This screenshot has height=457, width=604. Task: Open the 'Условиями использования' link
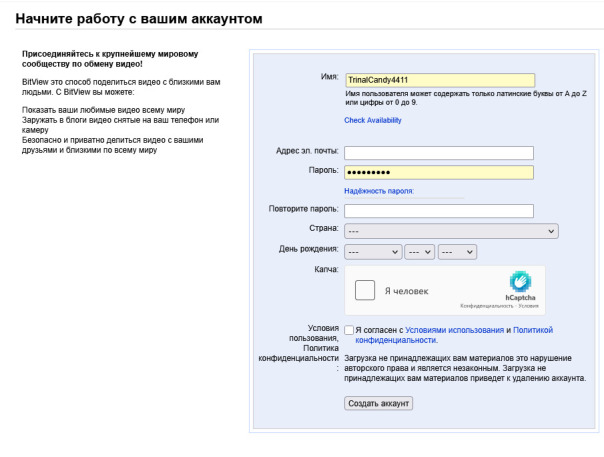(455, 330)
